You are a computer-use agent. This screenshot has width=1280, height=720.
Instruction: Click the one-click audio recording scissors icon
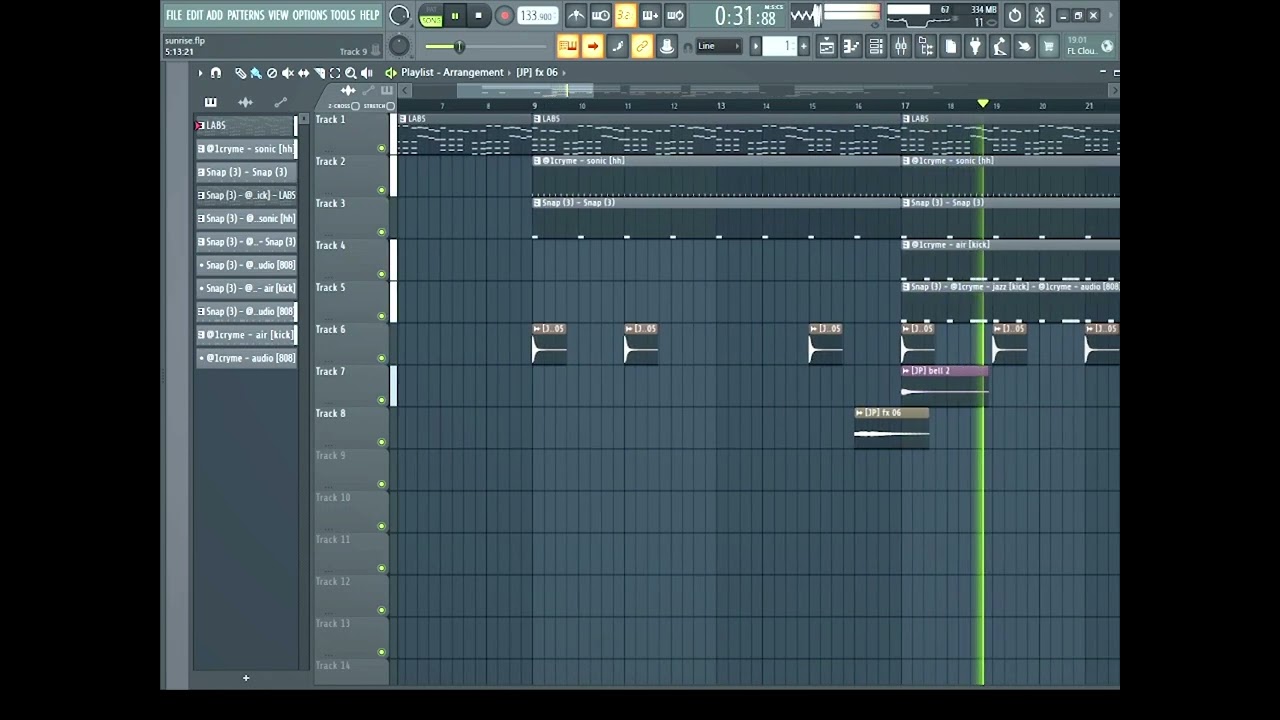(1040, 15)
